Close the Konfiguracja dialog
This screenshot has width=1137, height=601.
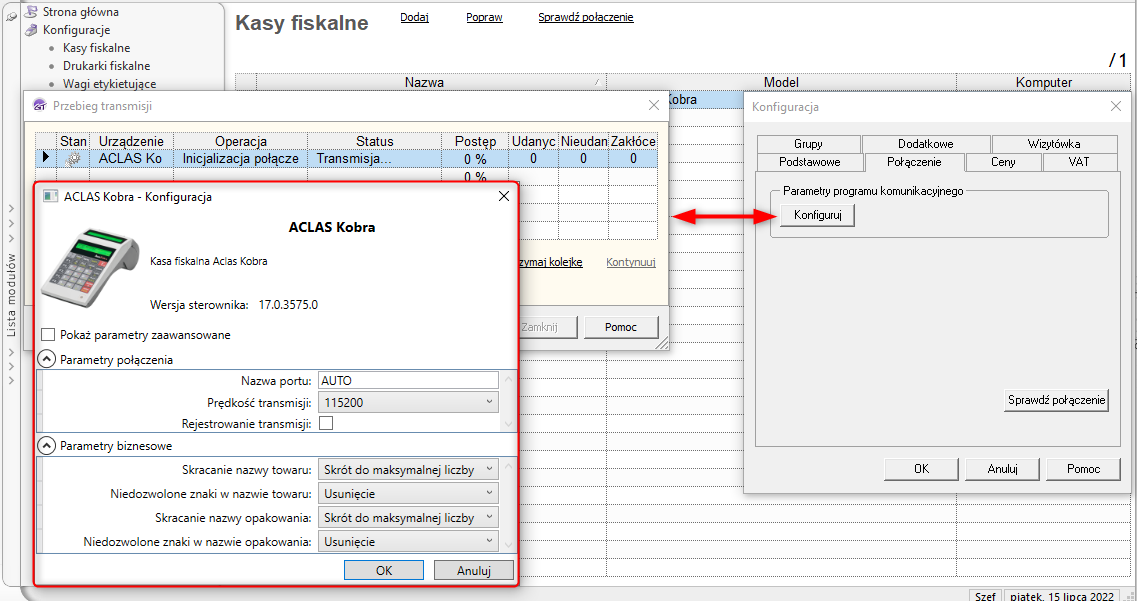point(1116,107)
